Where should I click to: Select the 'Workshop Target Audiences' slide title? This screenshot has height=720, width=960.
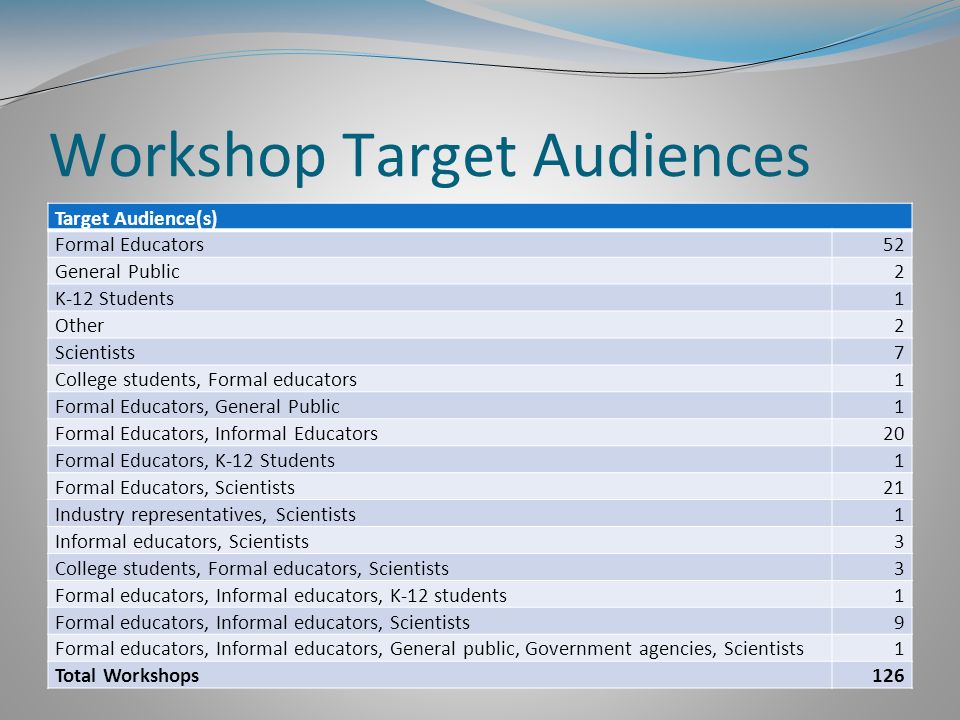[x=430, y=156]
